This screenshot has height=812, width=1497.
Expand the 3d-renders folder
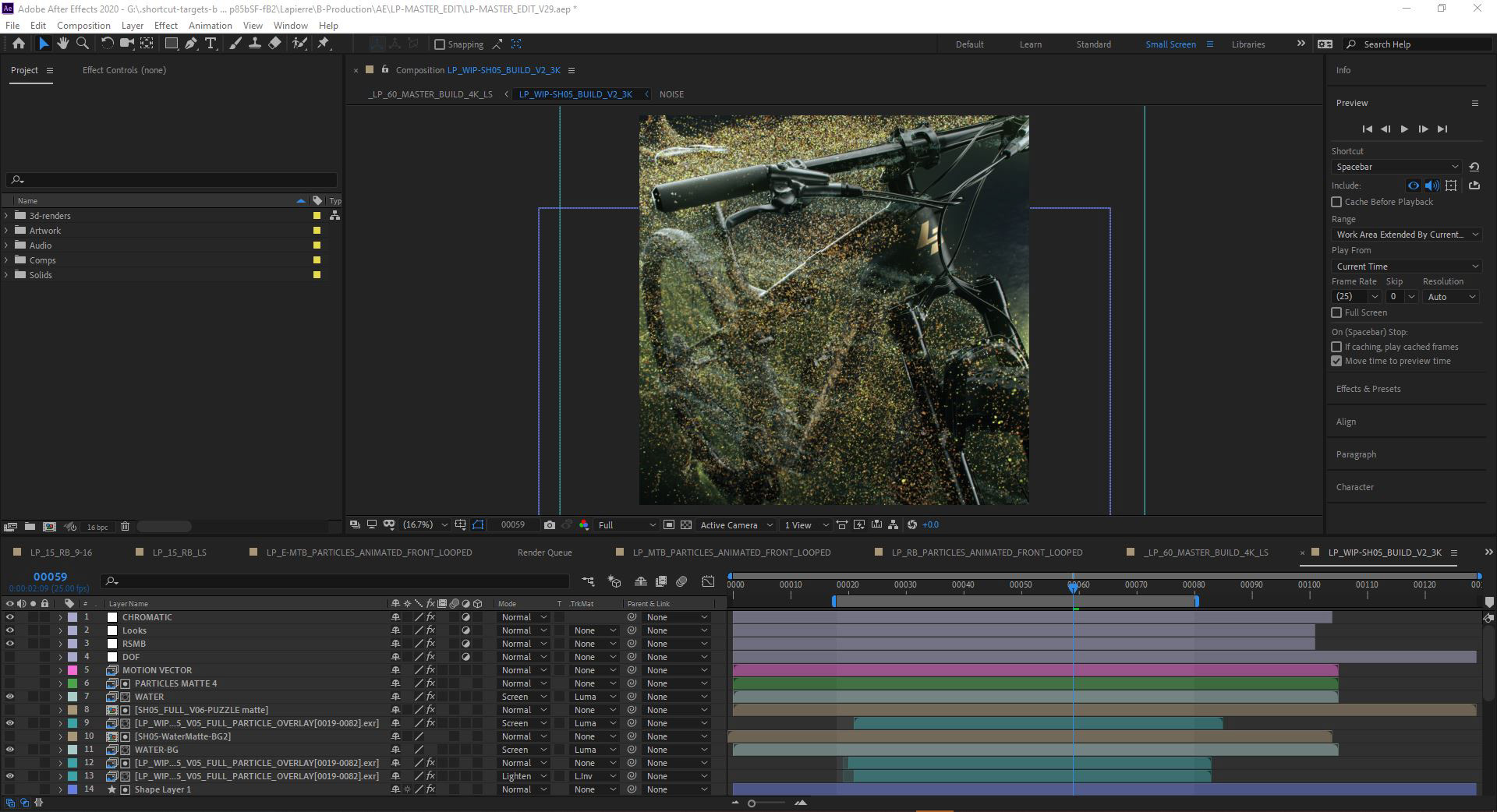(7, 216)
